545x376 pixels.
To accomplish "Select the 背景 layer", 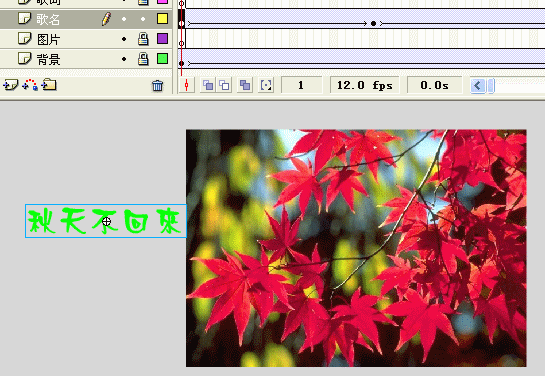I will pos(86,59).
